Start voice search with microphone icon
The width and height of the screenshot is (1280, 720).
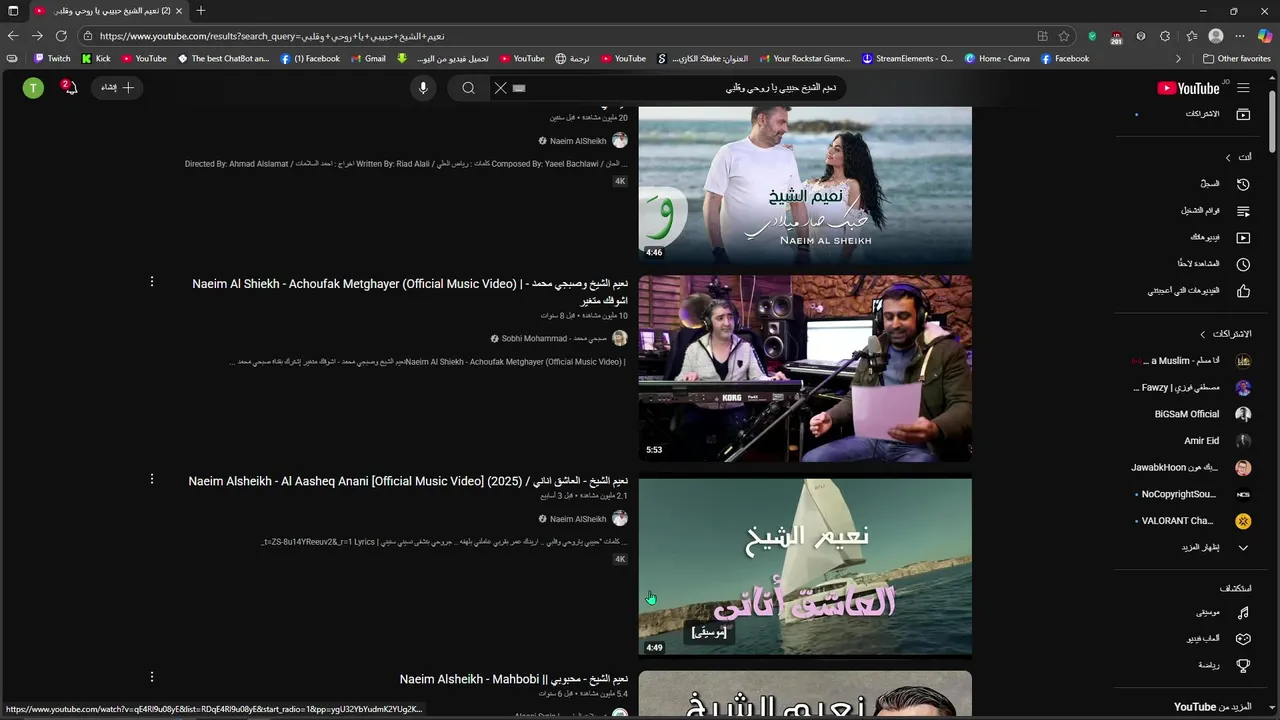click(x=423, y=88)
